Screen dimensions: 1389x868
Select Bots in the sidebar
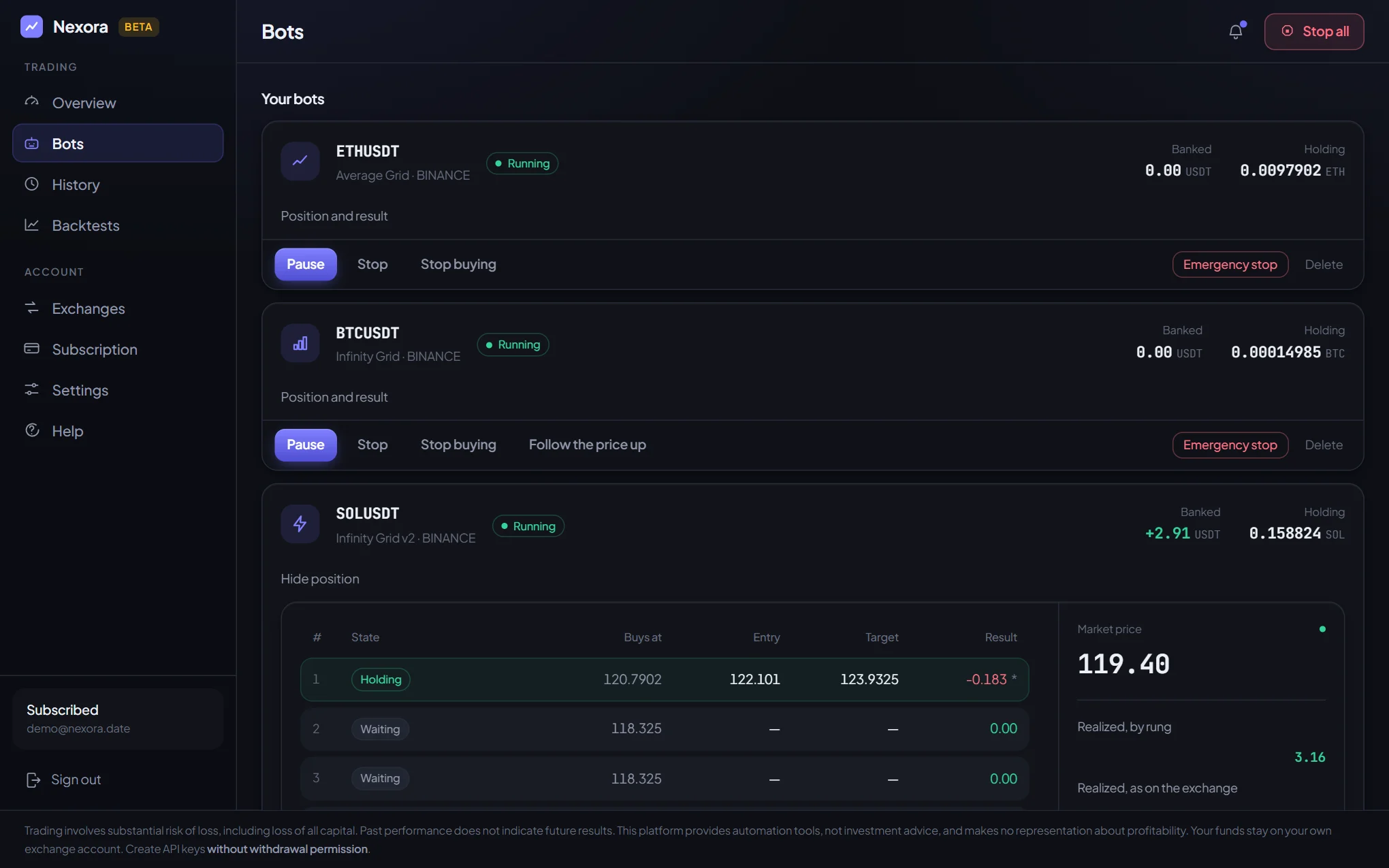click(118, 143)
